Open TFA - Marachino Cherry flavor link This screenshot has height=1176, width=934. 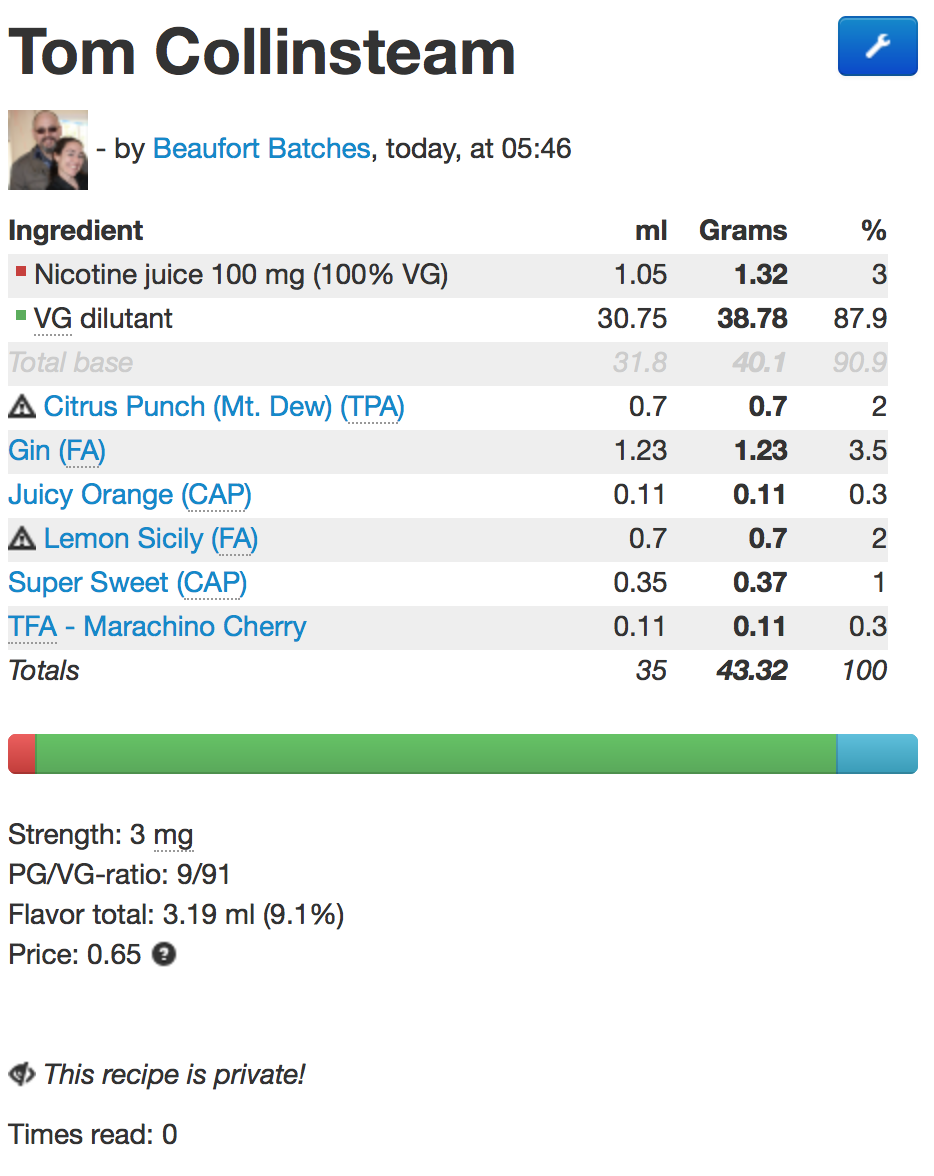pyautogui.click(x=157, y=627)
